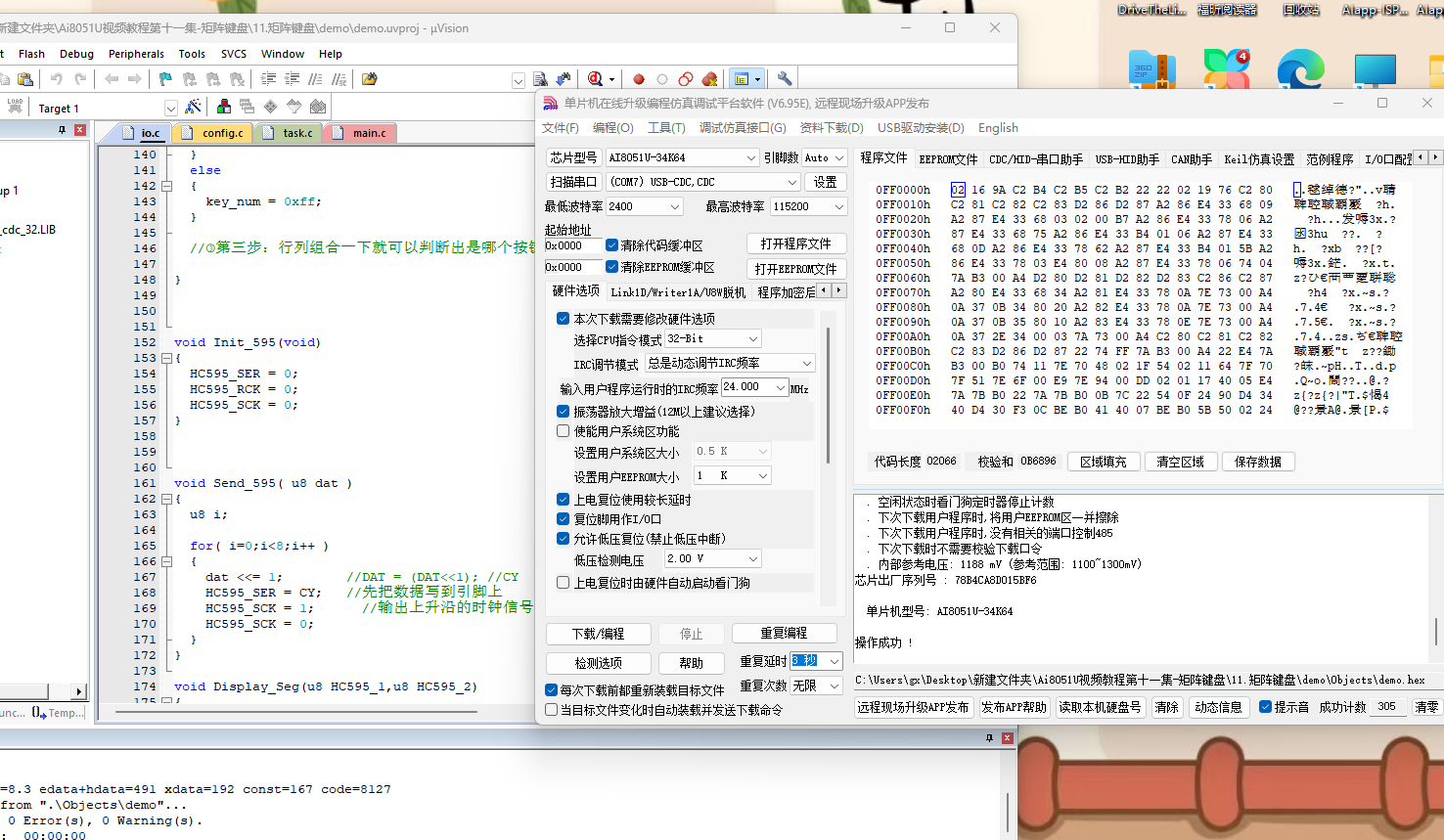This screenshot has height=840, width=1444.
Task: Start the debug session magnifier icon
Action: click(595, 79)
